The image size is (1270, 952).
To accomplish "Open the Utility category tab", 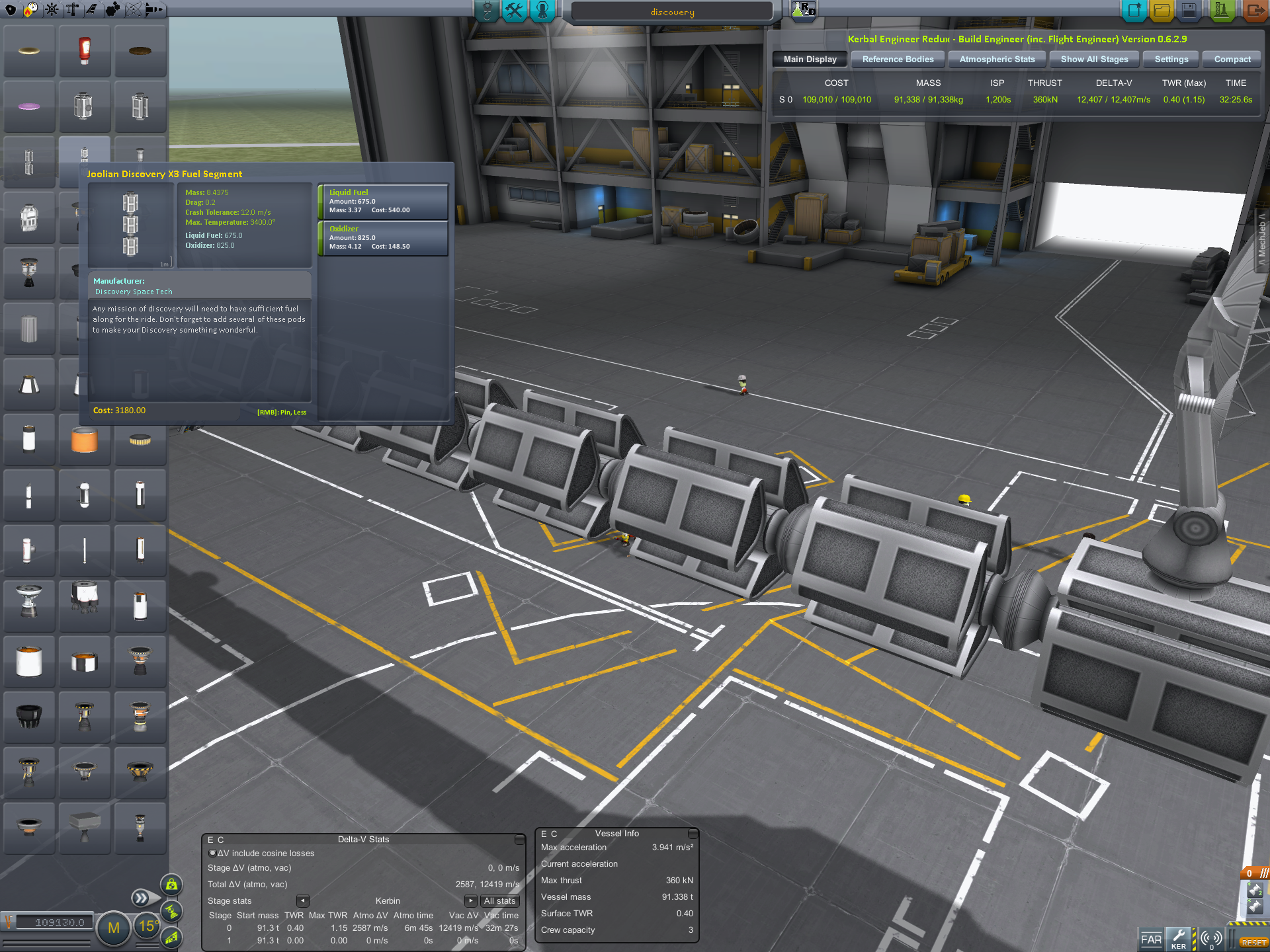I will [113, 9].
